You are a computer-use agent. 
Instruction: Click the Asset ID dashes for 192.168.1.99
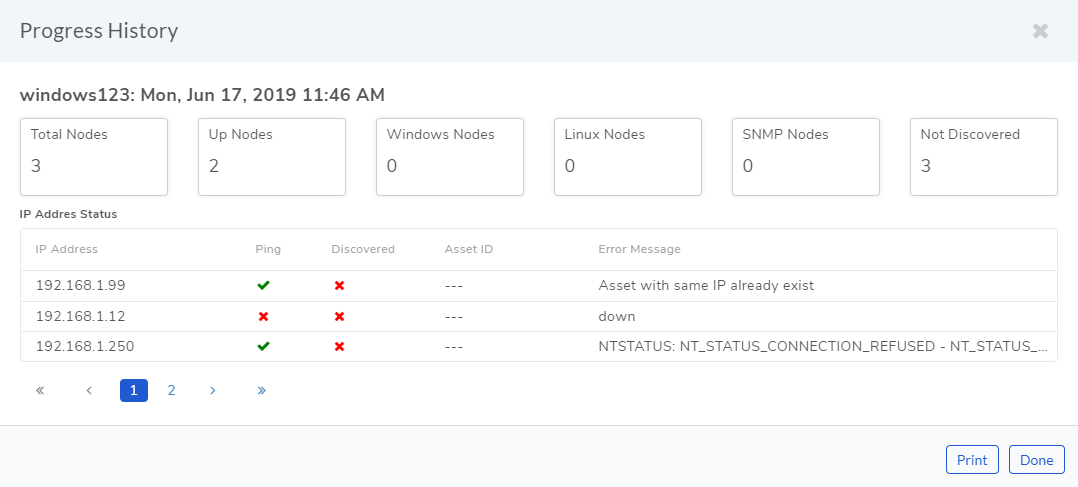click(x=454, y=285)
